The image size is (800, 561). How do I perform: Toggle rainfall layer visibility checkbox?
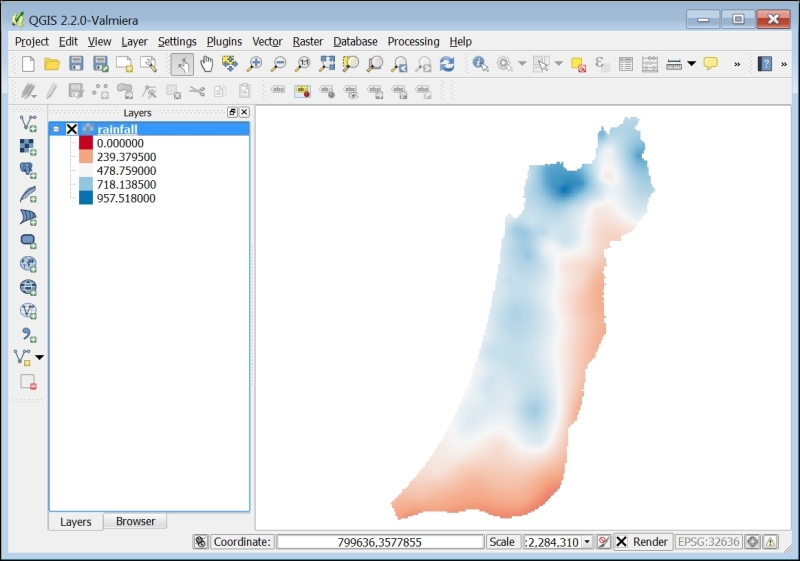click(72, 129)
